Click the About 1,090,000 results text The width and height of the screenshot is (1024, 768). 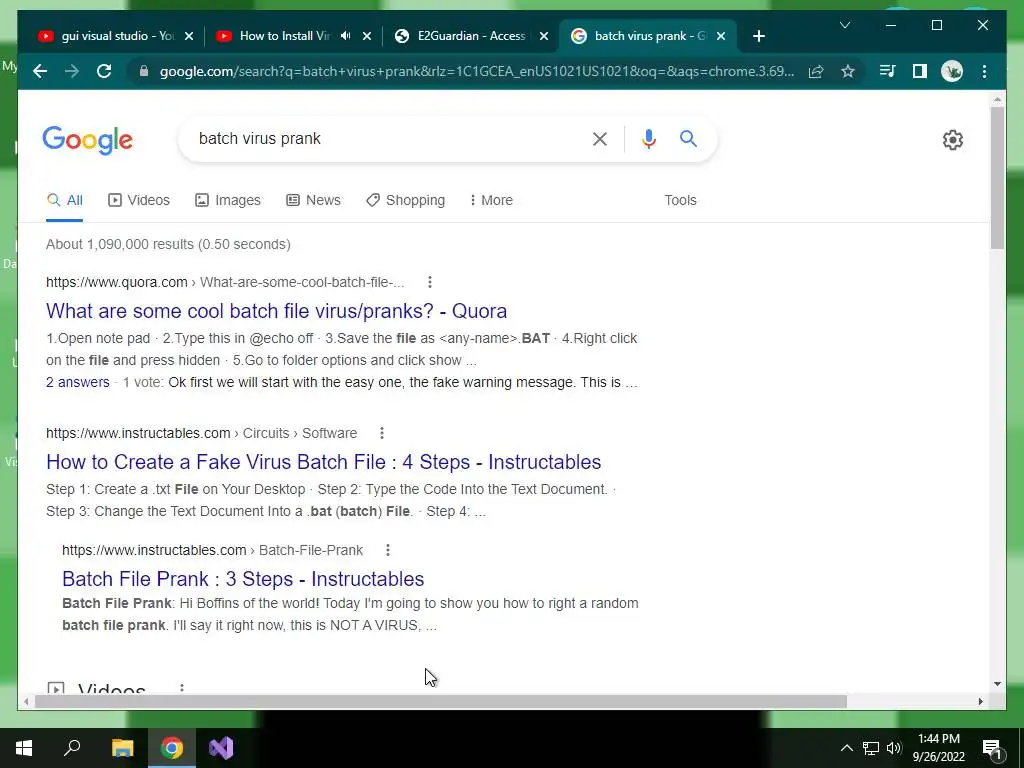[x=168, y=244]
